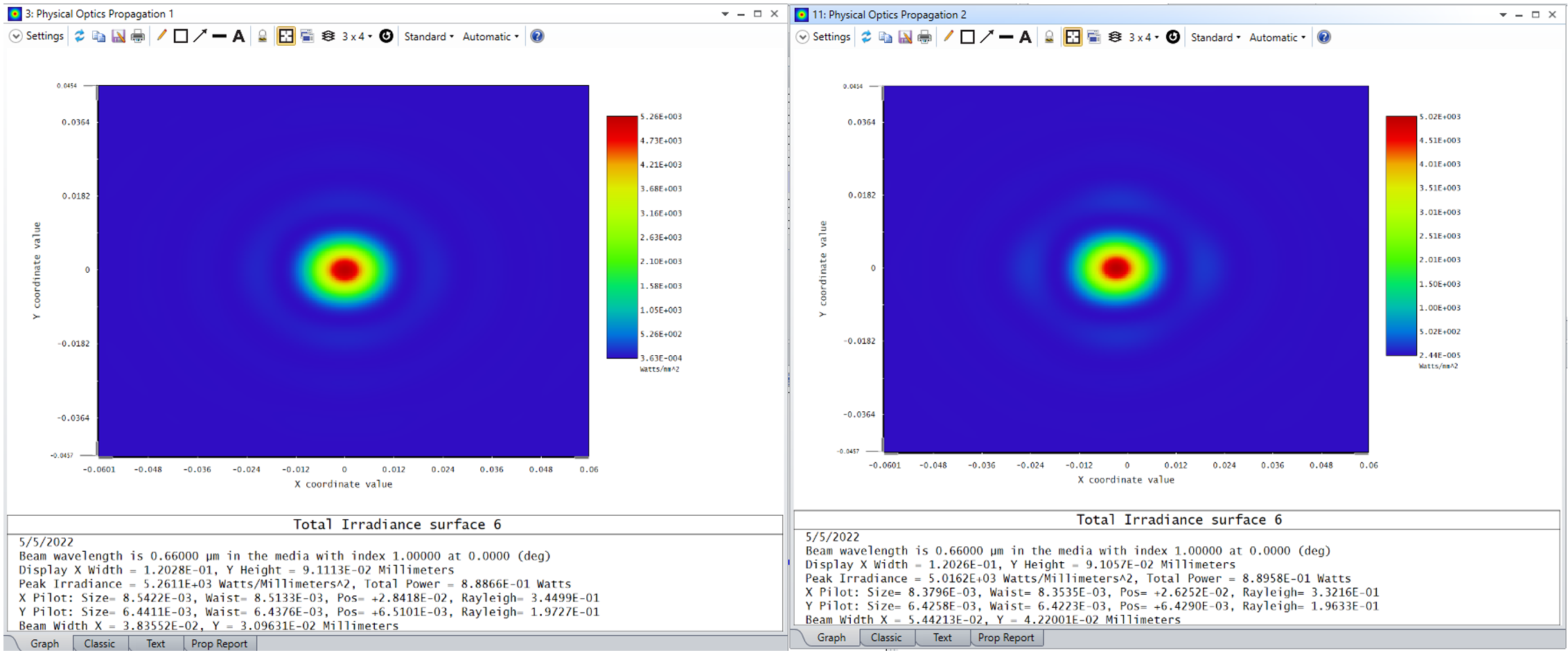
Task: Select the pencil annotate tool in Propagation 1
Action: 161,36
